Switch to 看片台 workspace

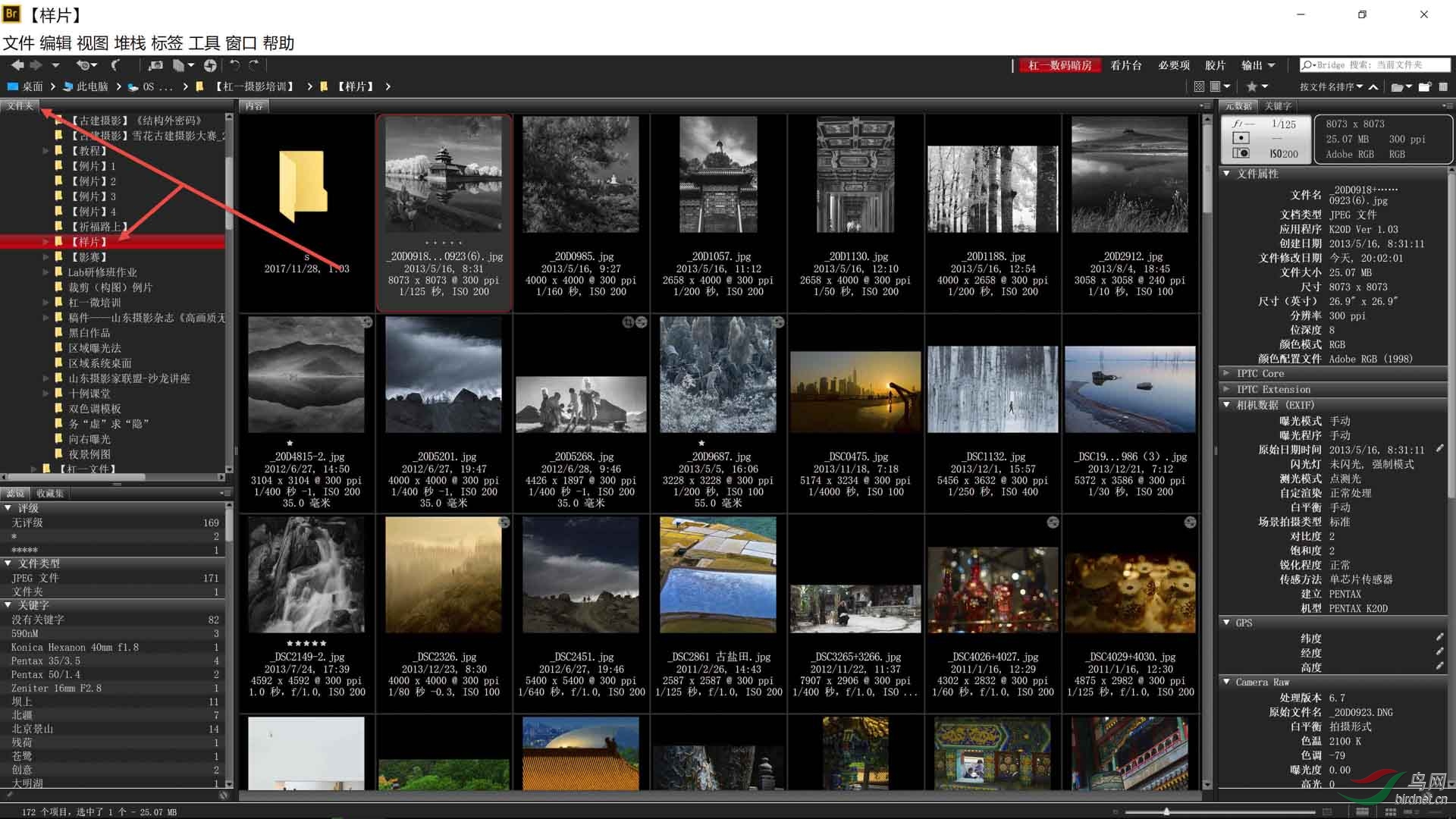coord(1125,65)
